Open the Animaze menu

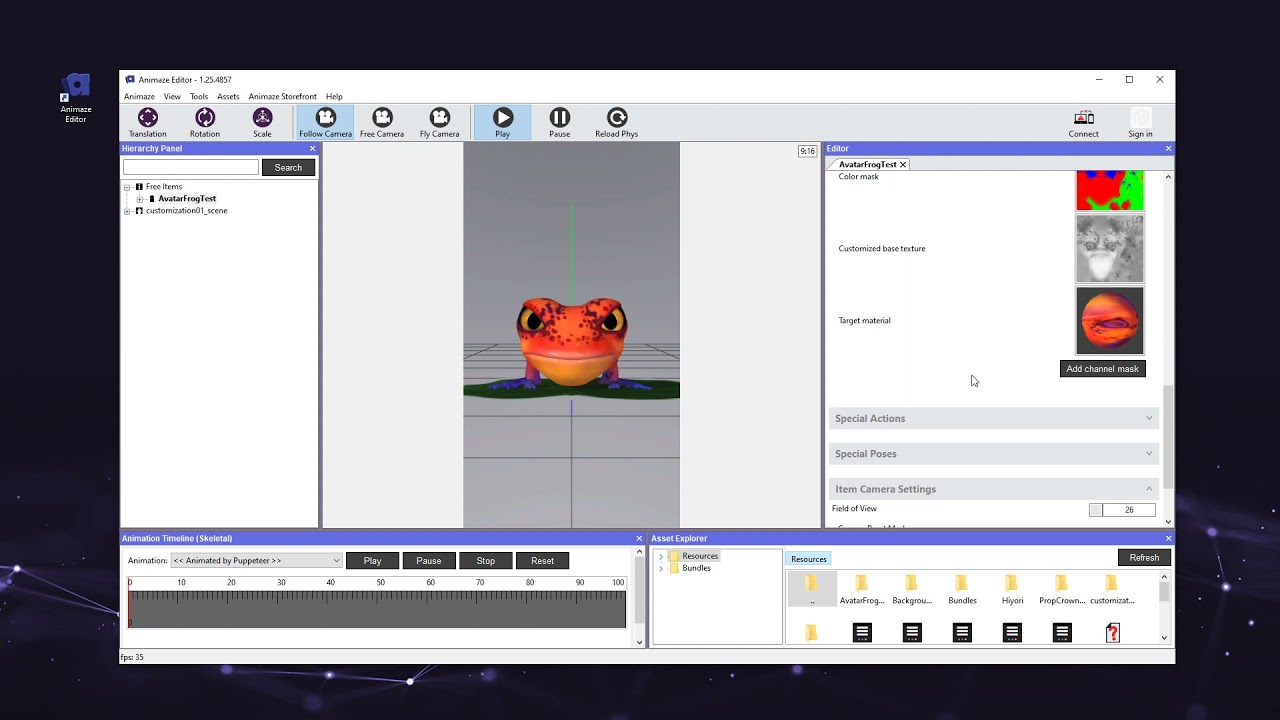coord(139,97)
